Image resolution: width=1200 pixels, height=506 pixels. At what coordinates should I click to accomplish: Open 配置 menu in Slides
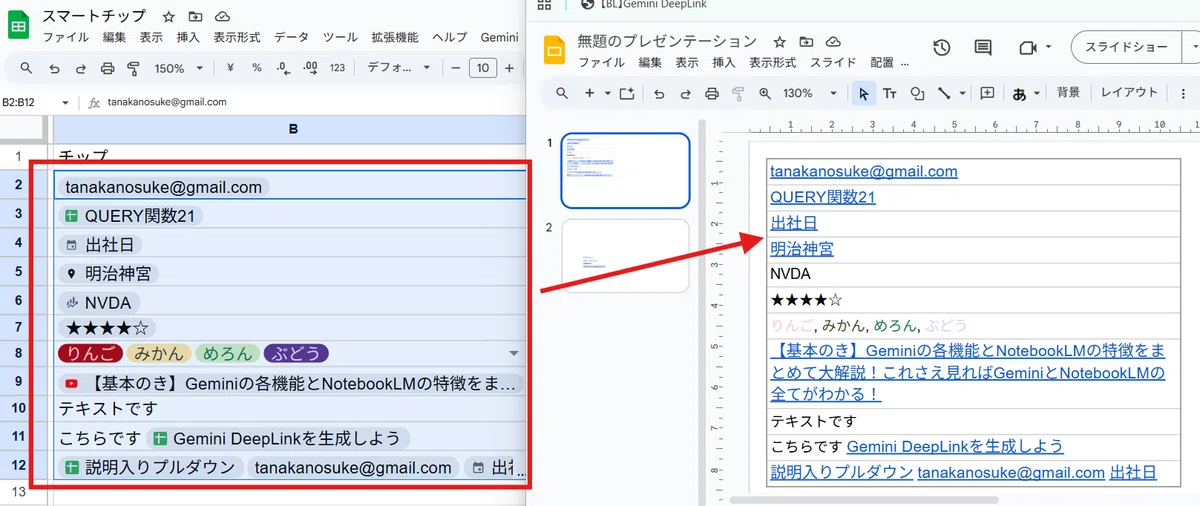click(882, 62)
